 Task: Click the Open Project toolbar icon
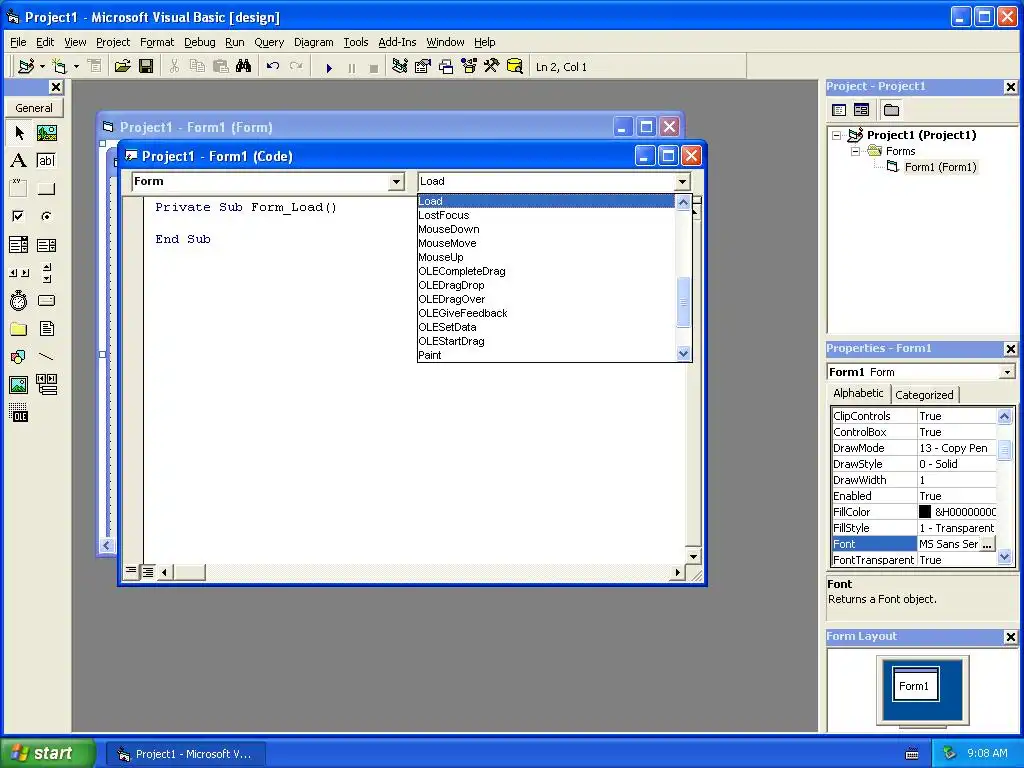[x=122, y=67]
